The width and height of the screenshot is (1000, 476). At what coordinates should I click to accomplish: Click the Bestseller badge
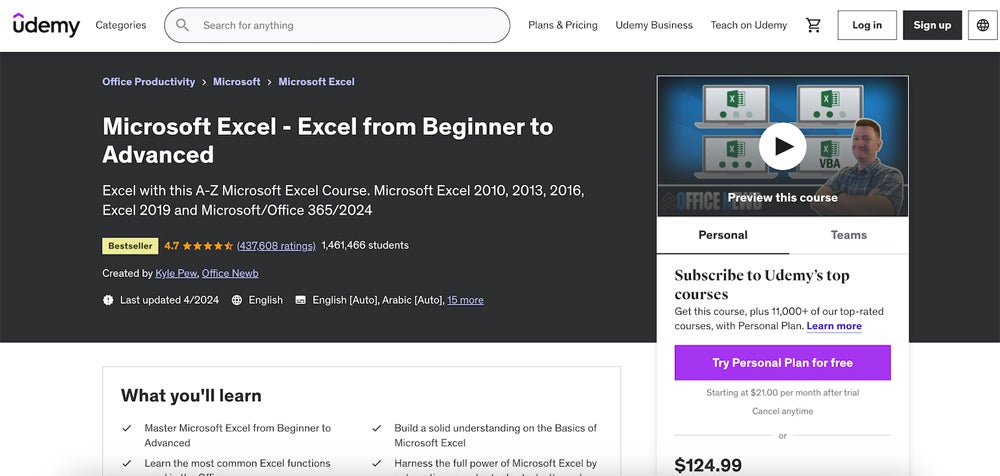pos(130,246)
